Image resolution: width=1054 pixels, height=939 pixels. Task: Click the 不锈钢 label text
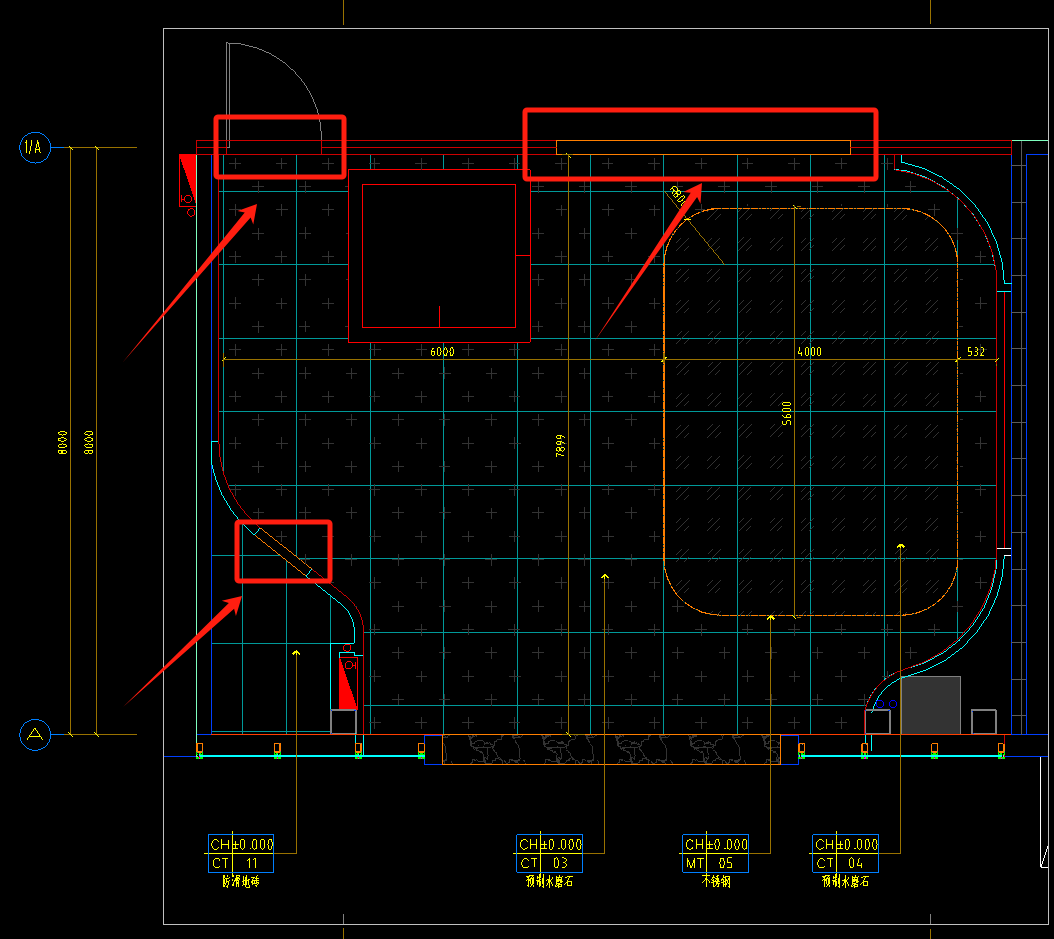[715, 882]
